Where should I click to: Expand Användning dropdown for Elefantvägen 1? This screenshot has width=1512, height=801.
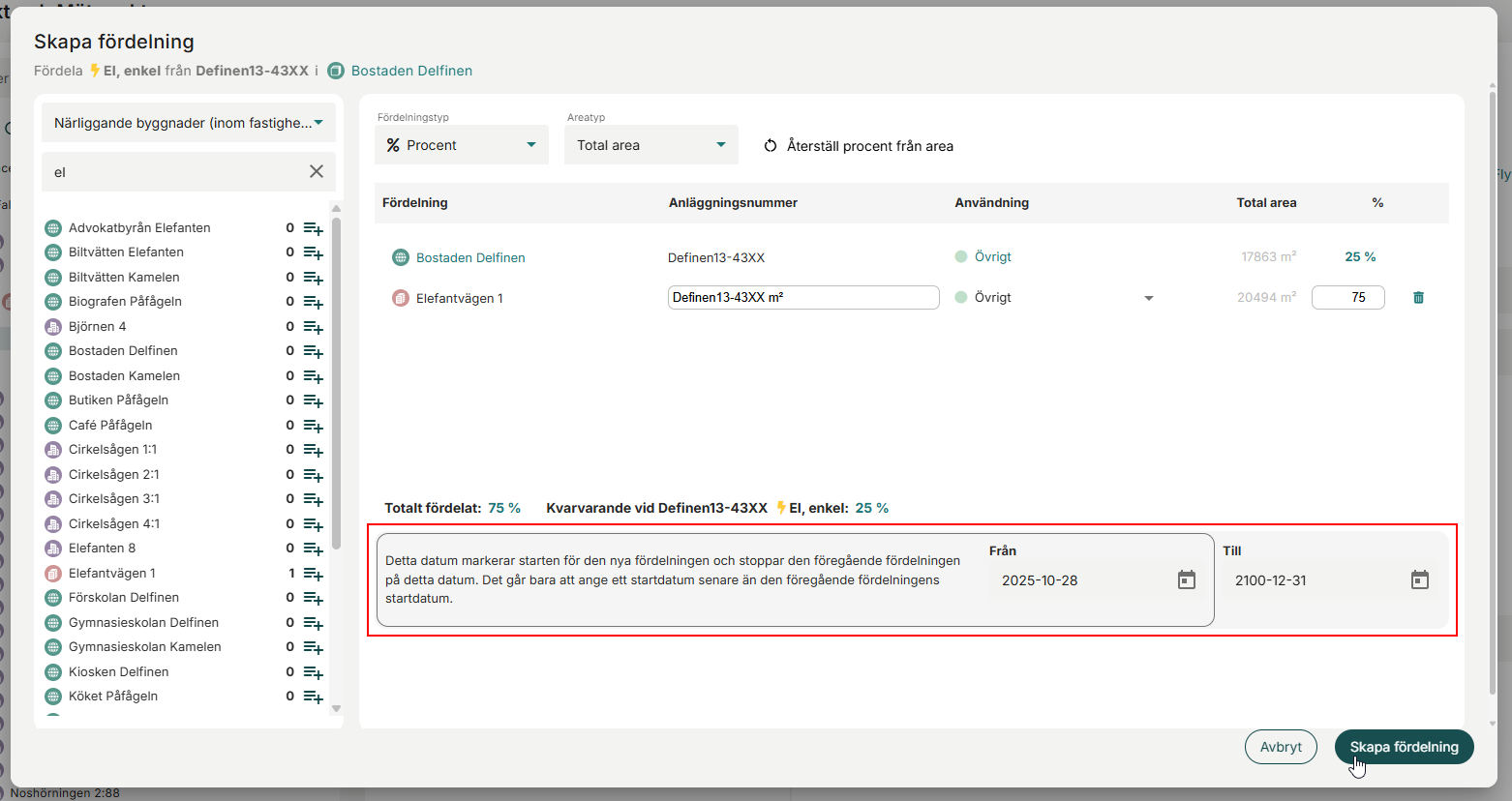click(1148, 298)
